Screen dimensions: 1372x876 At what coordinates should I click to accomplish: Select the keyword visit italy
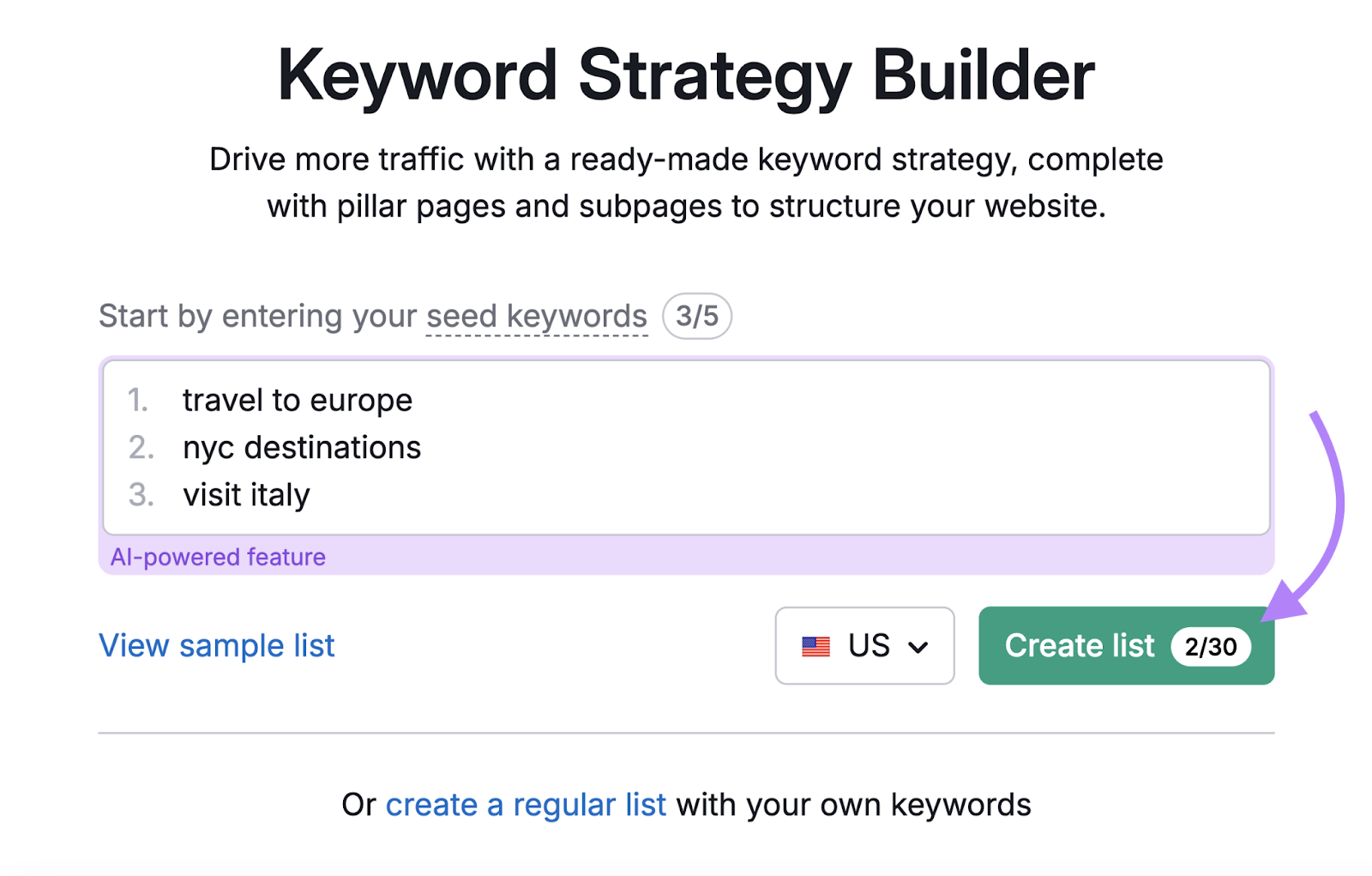(x=246, y=495)
